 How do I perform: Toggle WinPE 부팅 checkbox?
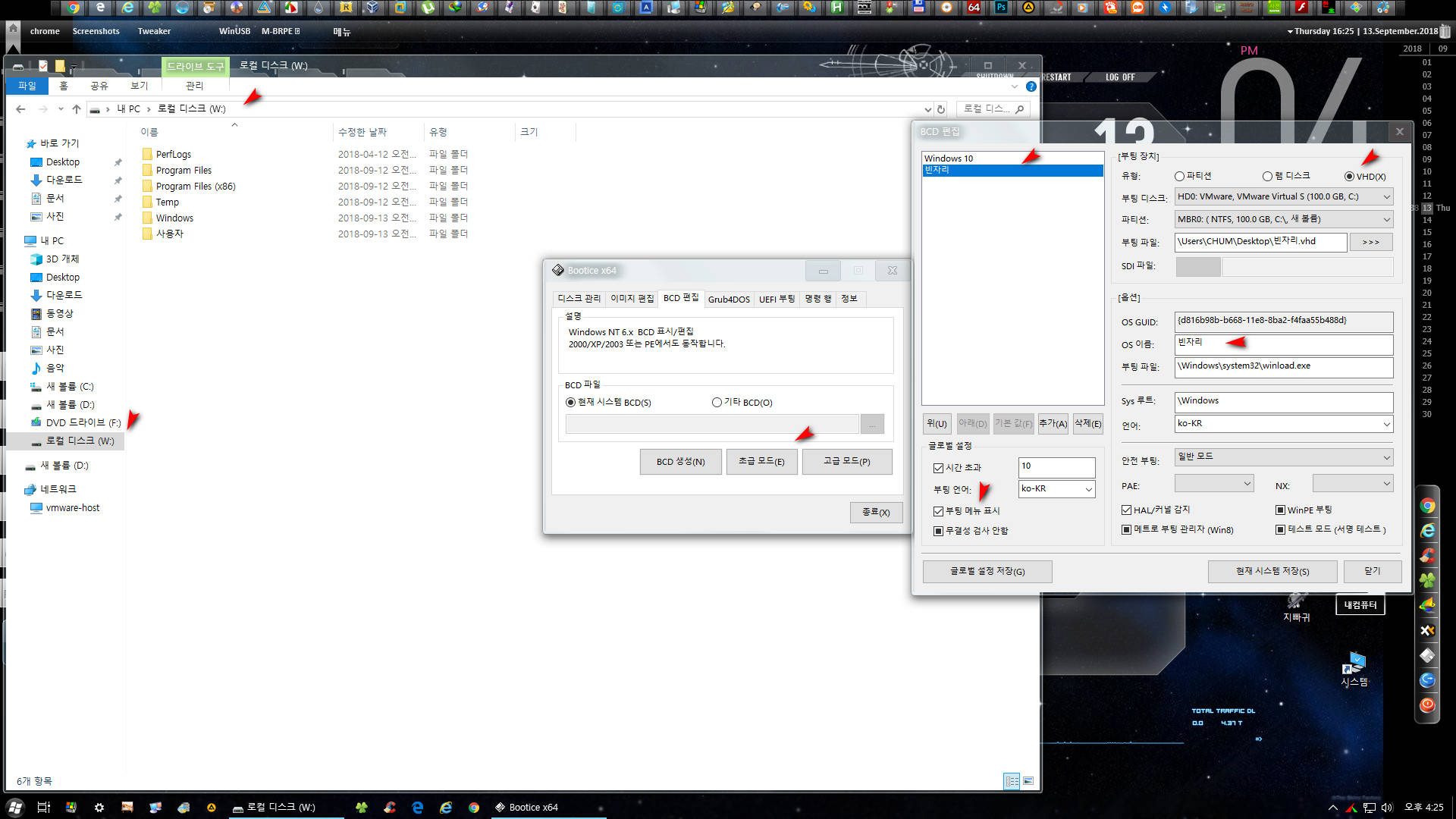coord(1280,510)
